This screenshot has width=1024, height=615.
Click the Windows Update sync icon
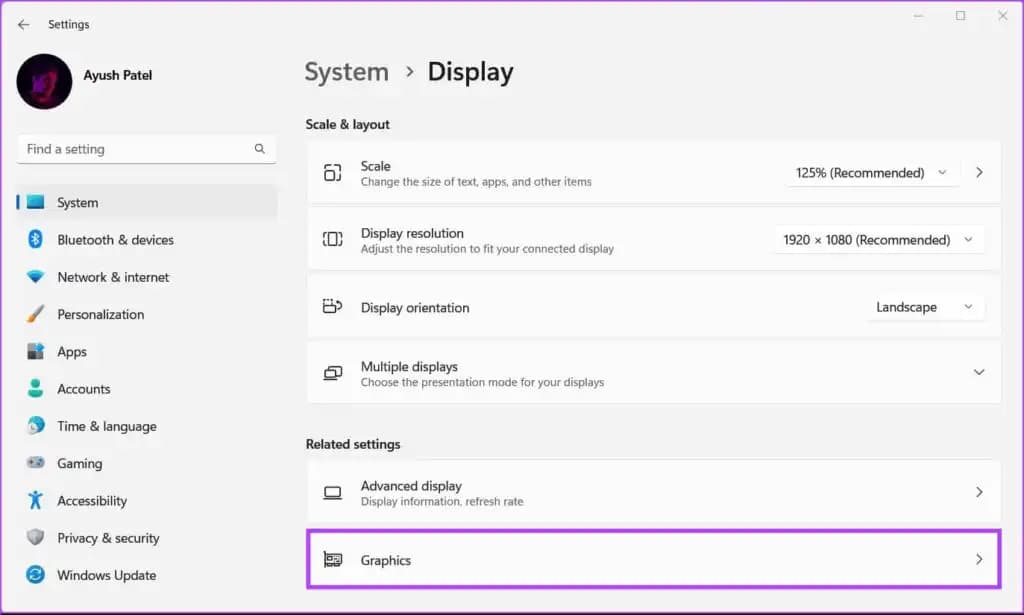pos(36,575)
